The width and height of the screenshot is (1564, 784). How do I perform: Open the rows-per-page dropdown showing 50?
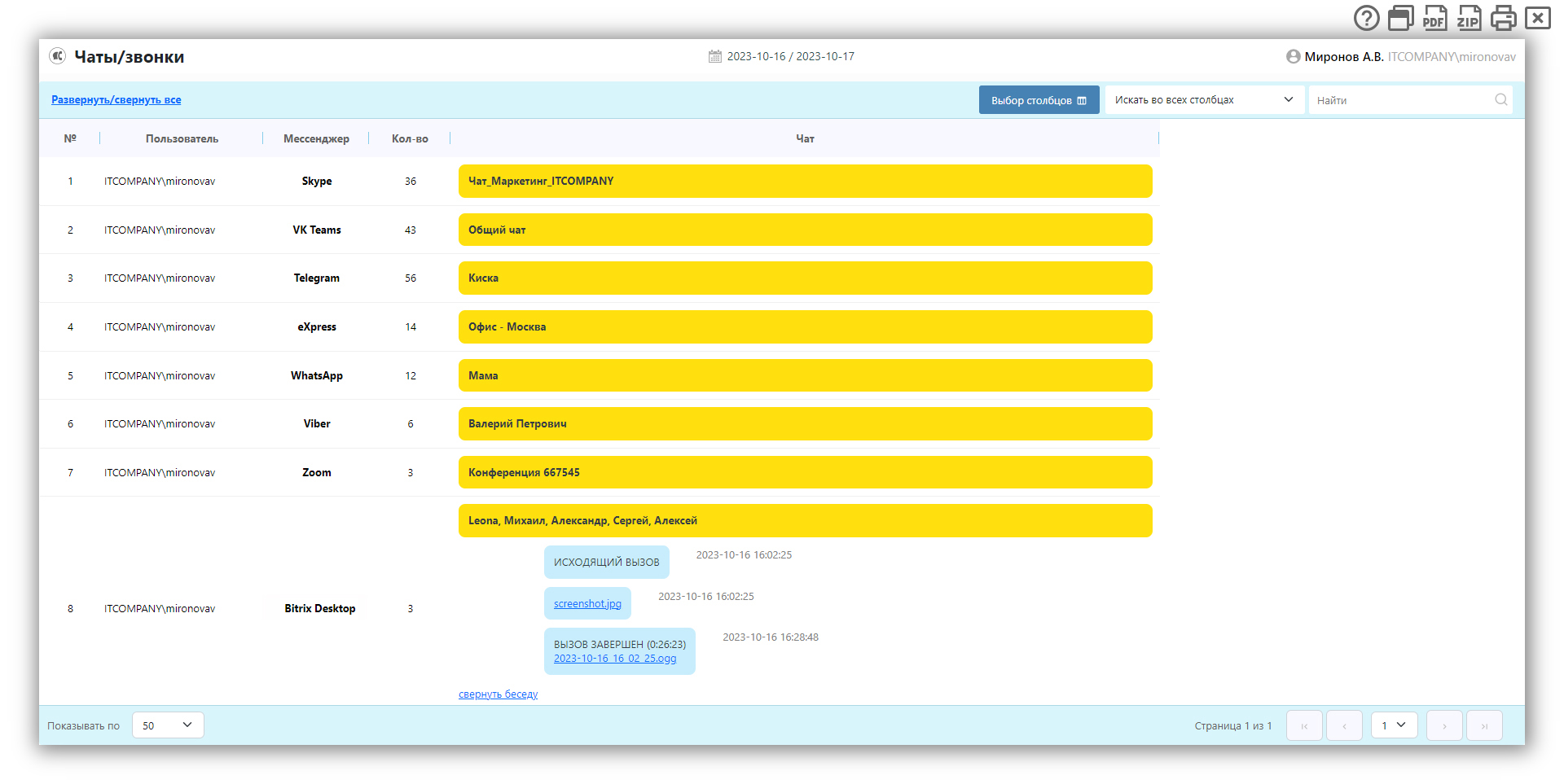(x=168, y=725)
